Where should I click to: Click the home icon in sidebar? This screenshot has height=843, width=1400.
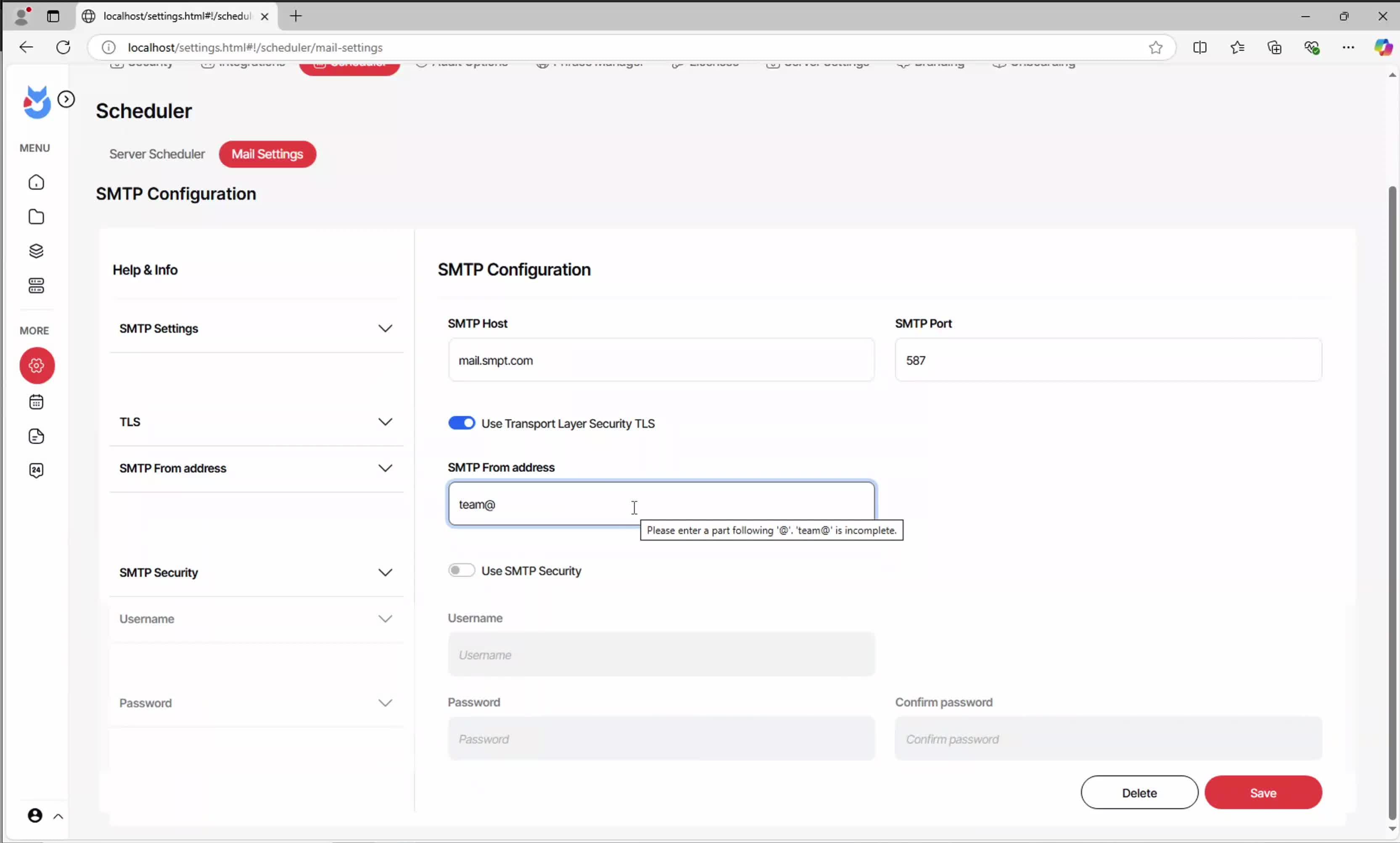point(36,182)
